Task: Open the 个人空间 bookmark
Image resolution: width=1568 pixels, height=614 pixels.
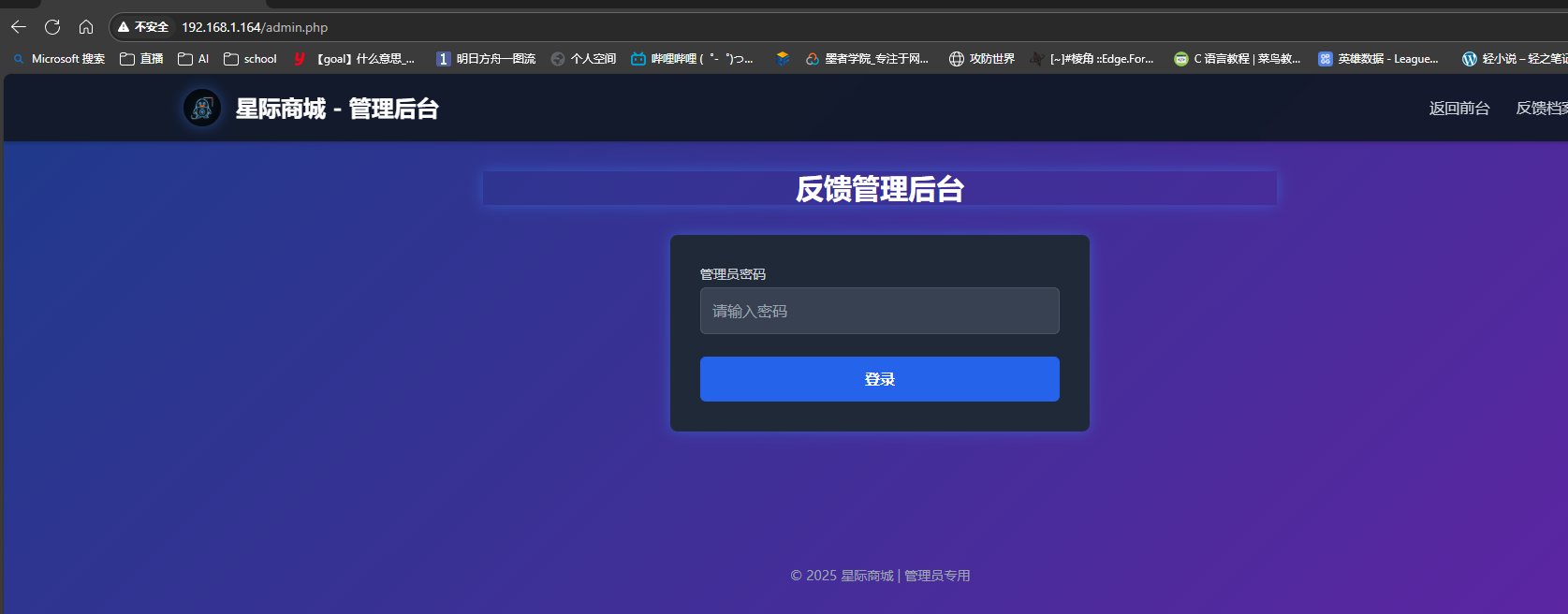Action: (x=583, y=59)
